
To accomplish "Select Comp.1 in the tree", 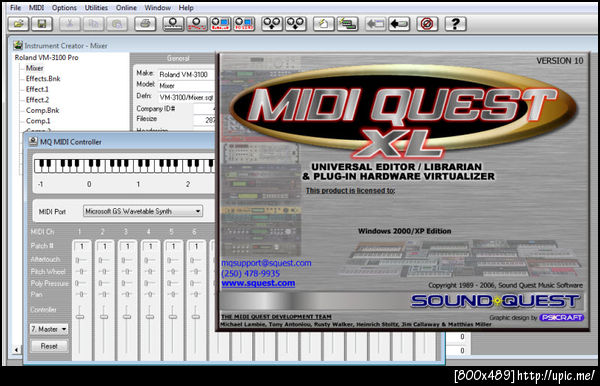I will (38, 121).
